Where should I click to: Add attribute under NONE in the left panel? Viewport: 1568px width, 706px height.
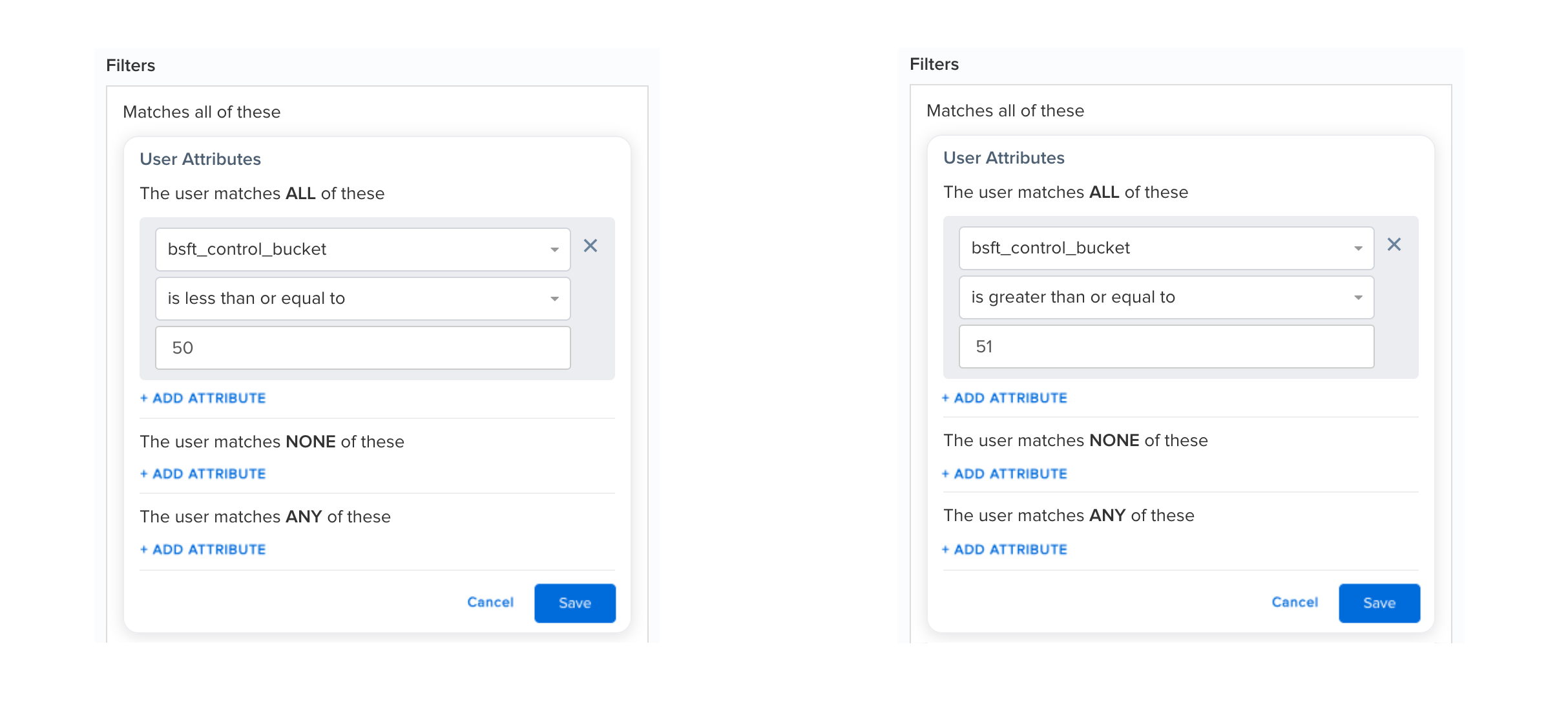(x=203, y=474)
